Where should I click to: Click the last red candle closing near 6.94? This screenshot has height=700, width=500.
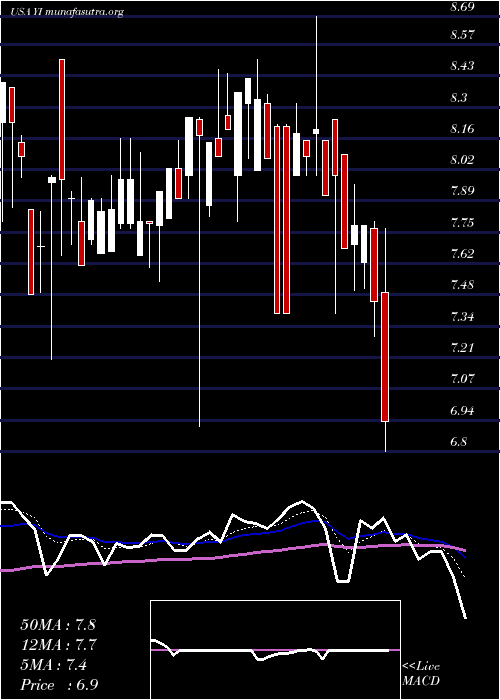click(x=385, y=357)
